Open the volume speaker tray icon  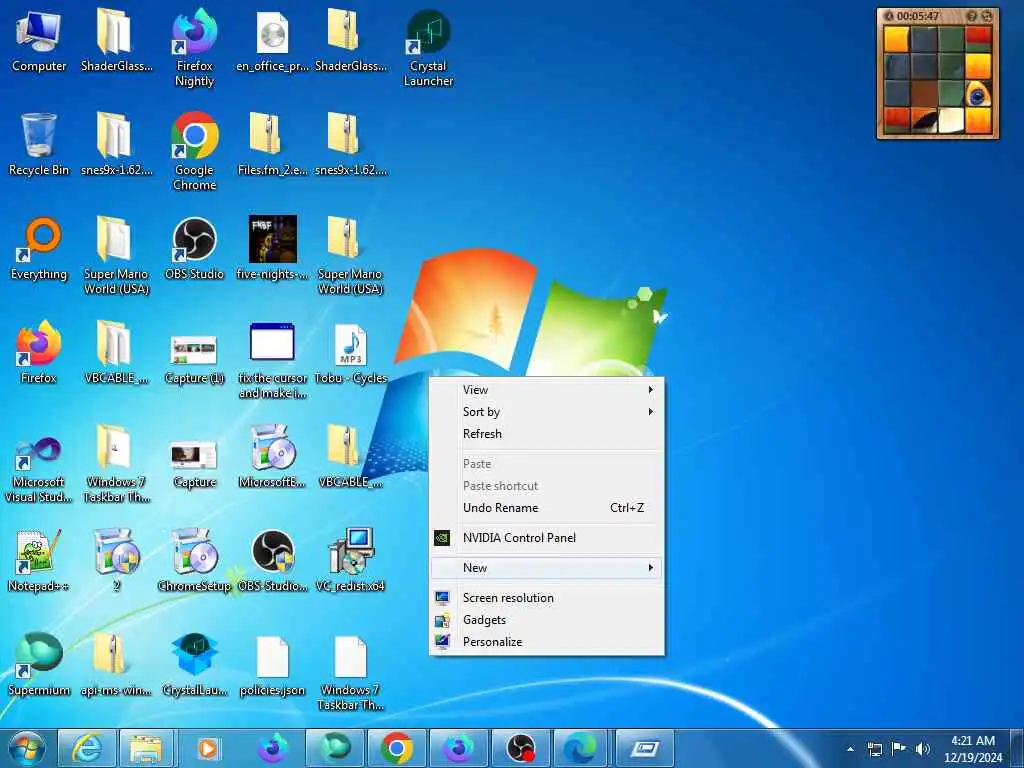922,749
